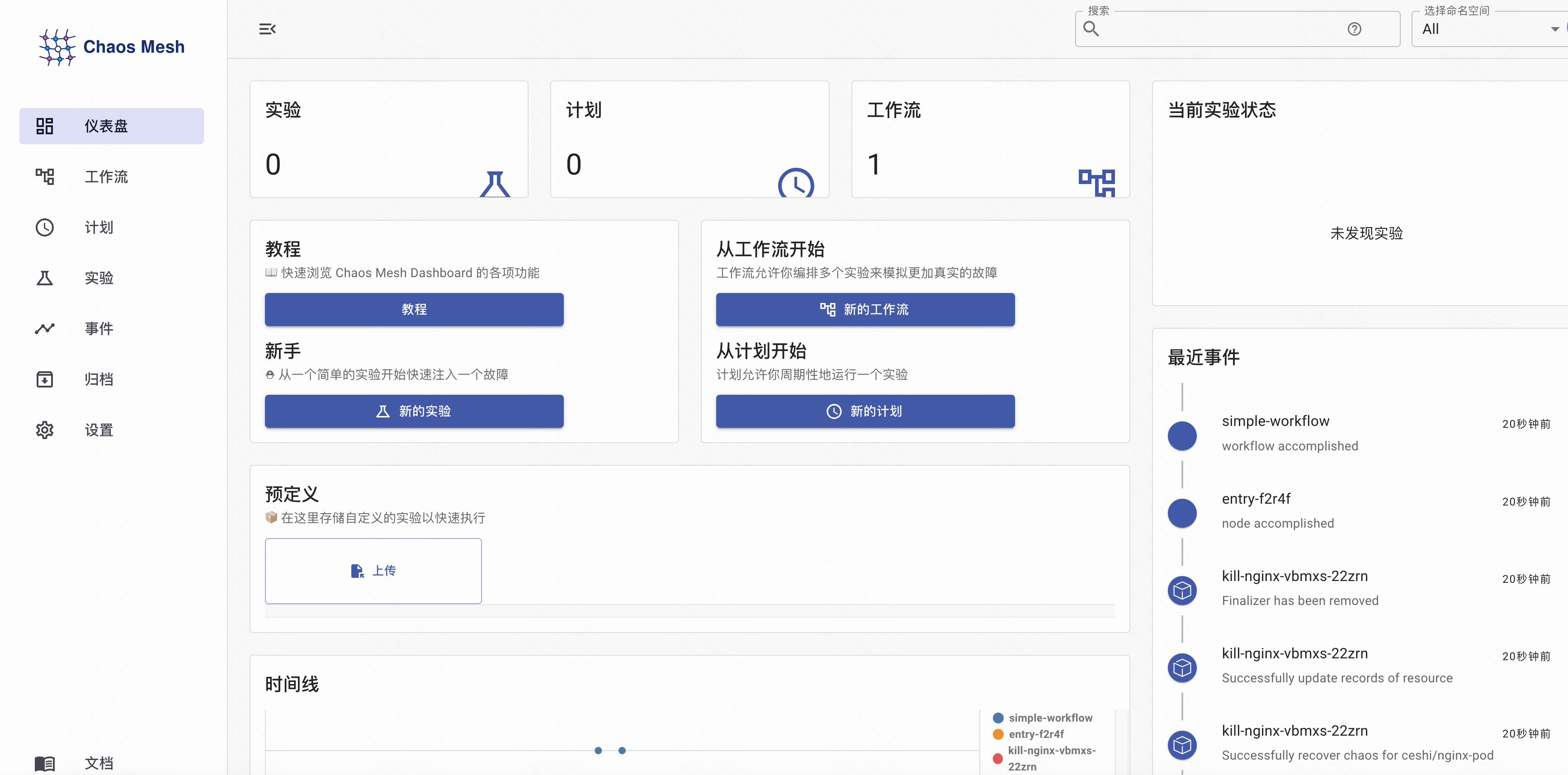Click the 教程 tutorial button
The height and width of the screenshot is (775, 1568).
[414, 309]
